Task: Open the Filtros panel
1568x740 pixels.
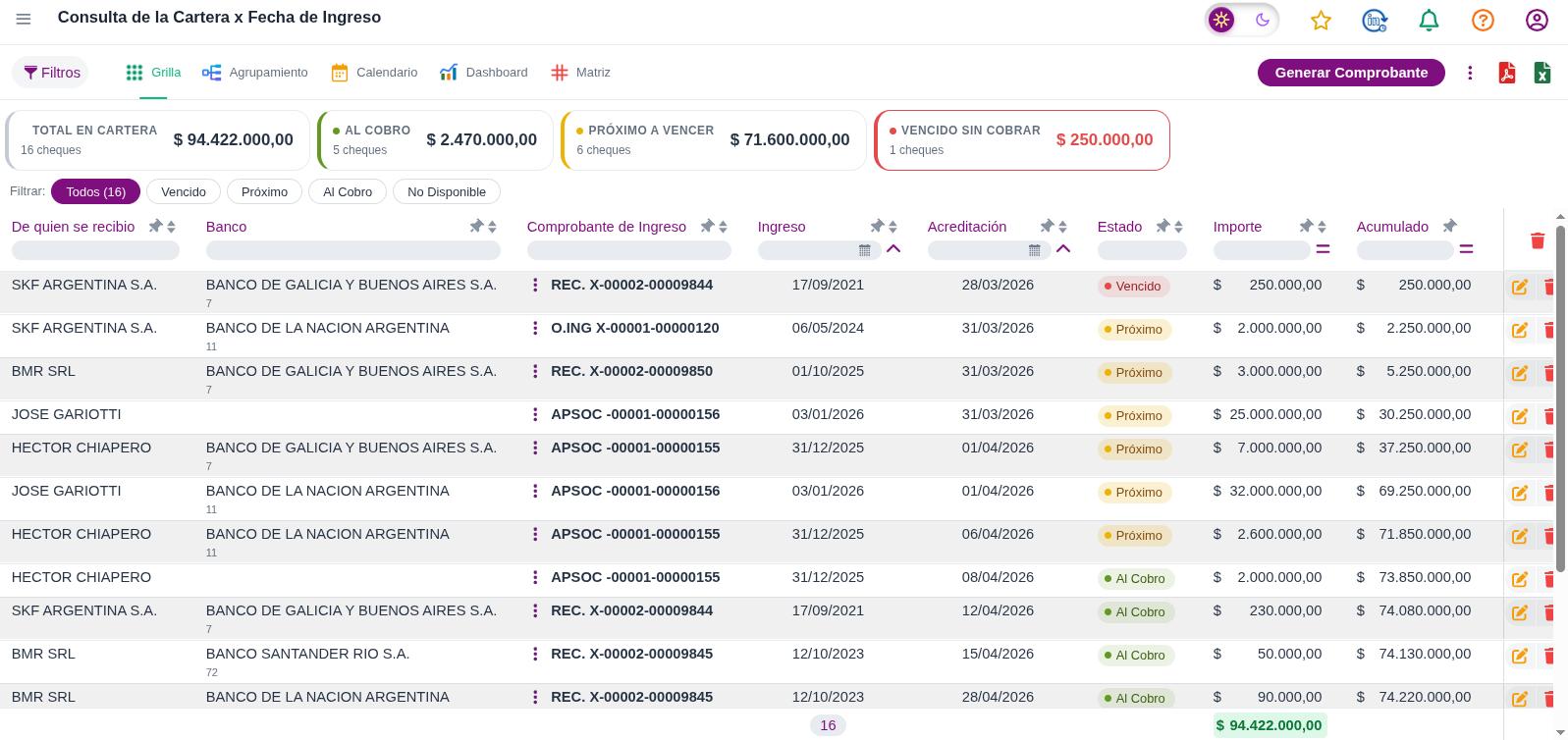Action: (x=51, y=73)
